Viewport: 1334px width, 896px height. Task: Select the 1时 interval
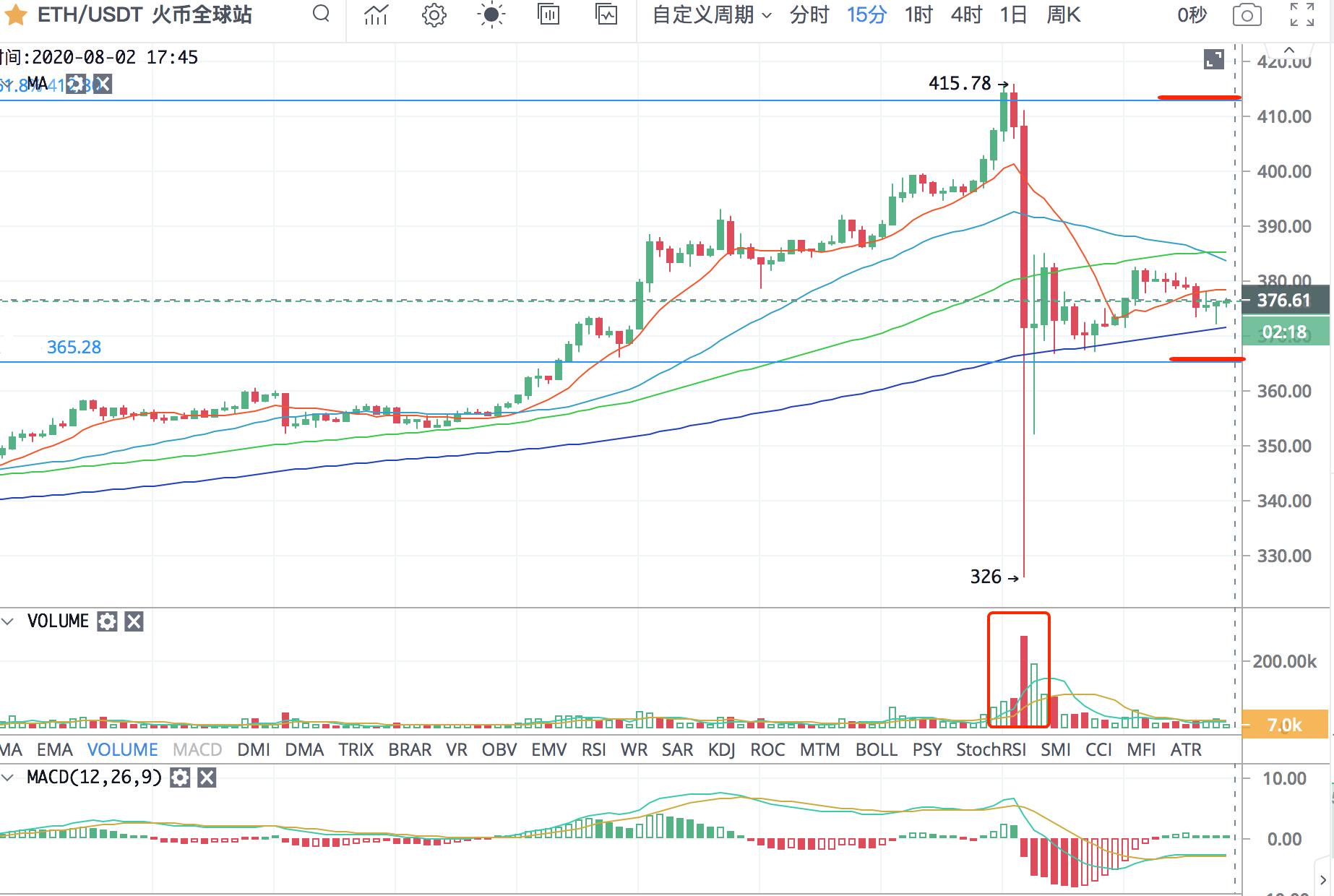(x=918, y=14)
